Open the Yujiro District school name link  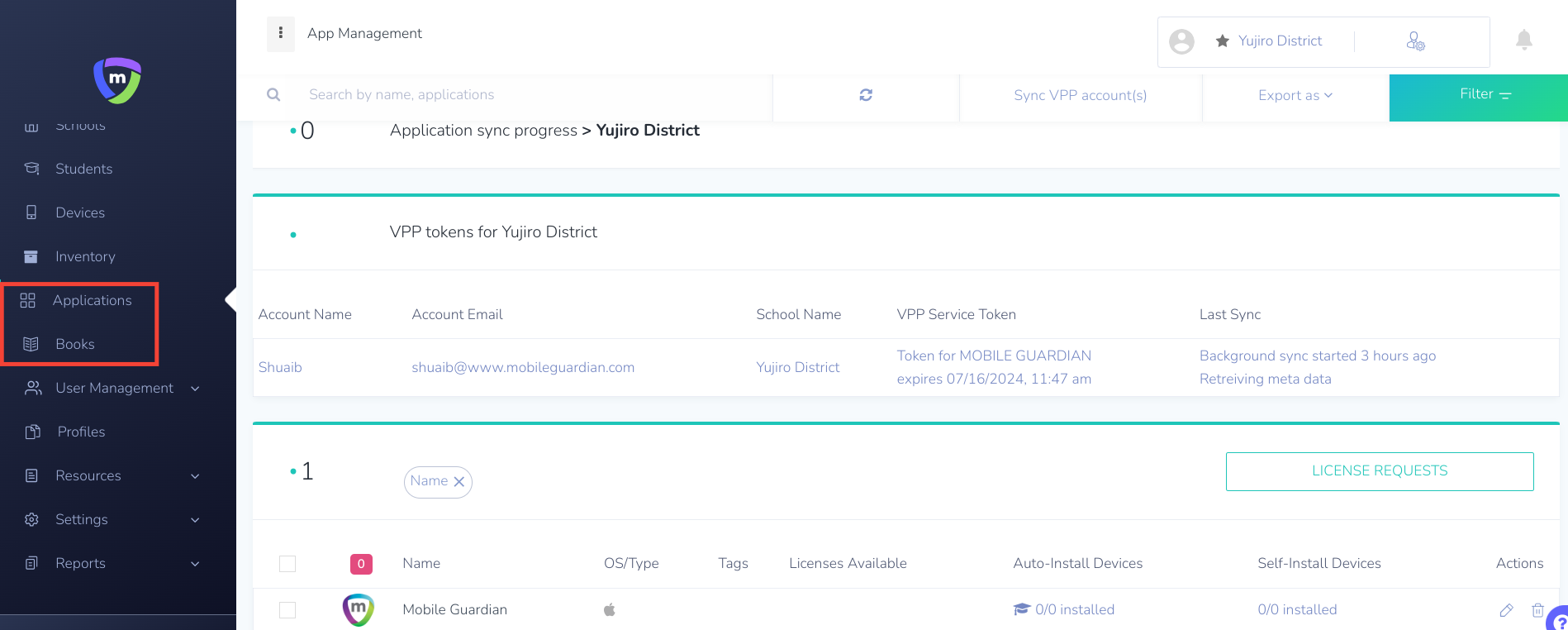click(797, 367)
